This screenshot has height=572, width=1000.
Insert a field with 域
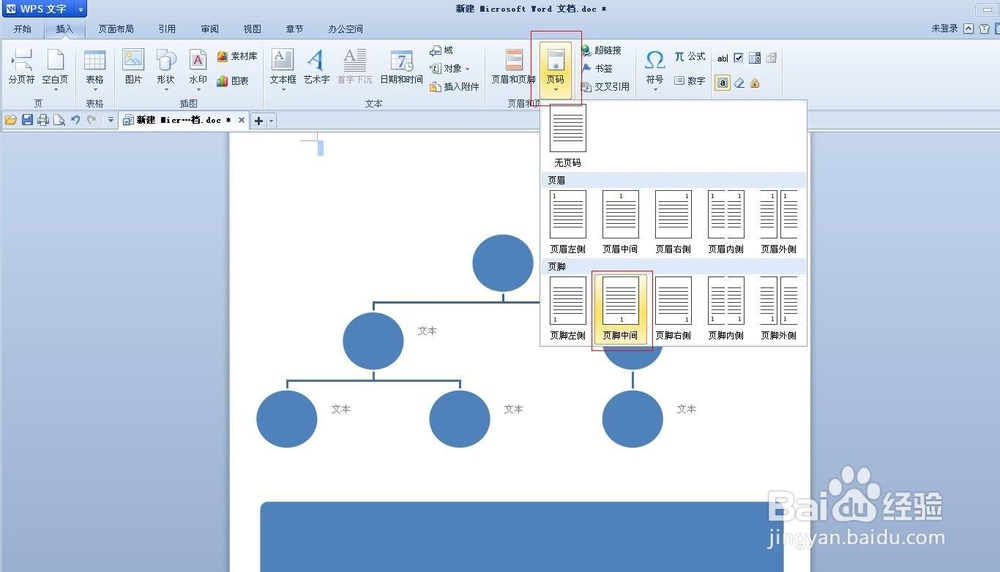point(441,50)
